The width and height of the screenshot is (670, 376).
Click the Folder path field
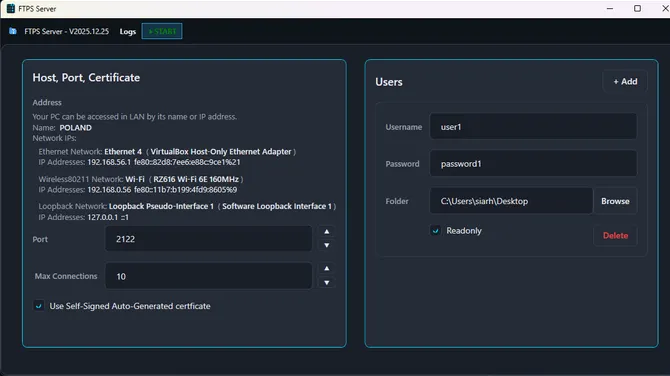pos(511,201)
